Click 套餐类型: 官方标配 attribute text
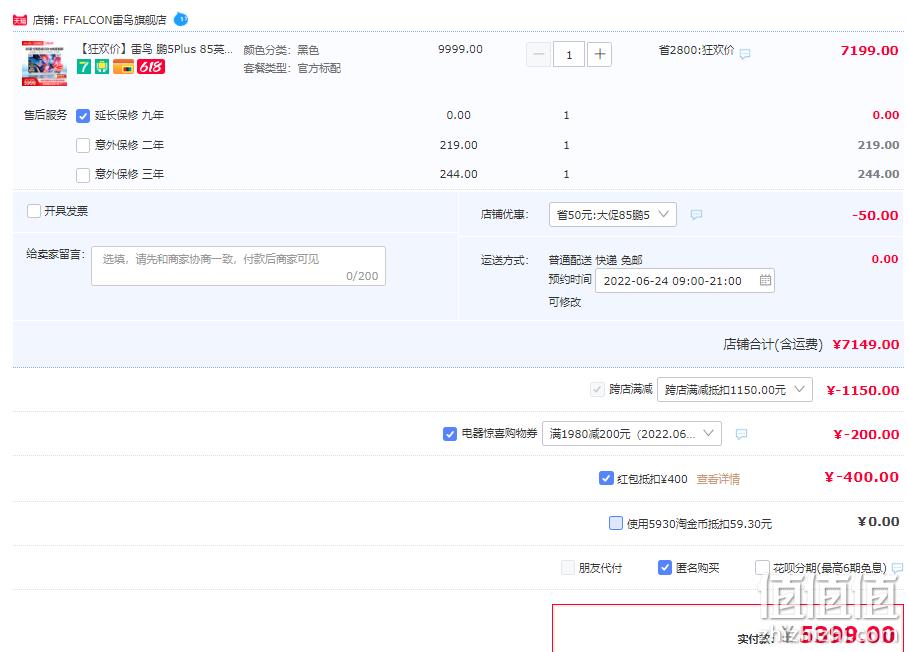Viewport: 908px width, 652px height. 292,68
